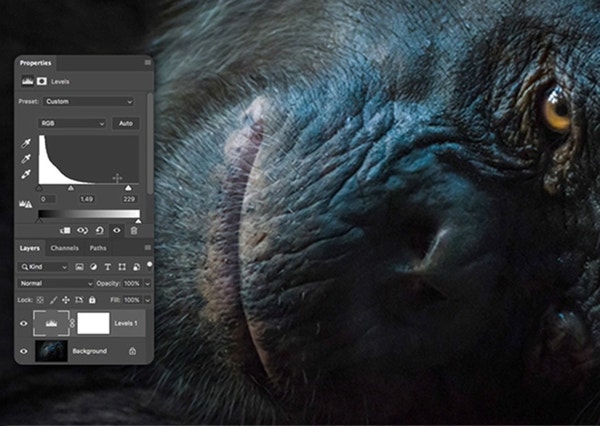Click the Properties panel scrollbar
This screenshot has height=426, width=600.
[x=150, y=144]
